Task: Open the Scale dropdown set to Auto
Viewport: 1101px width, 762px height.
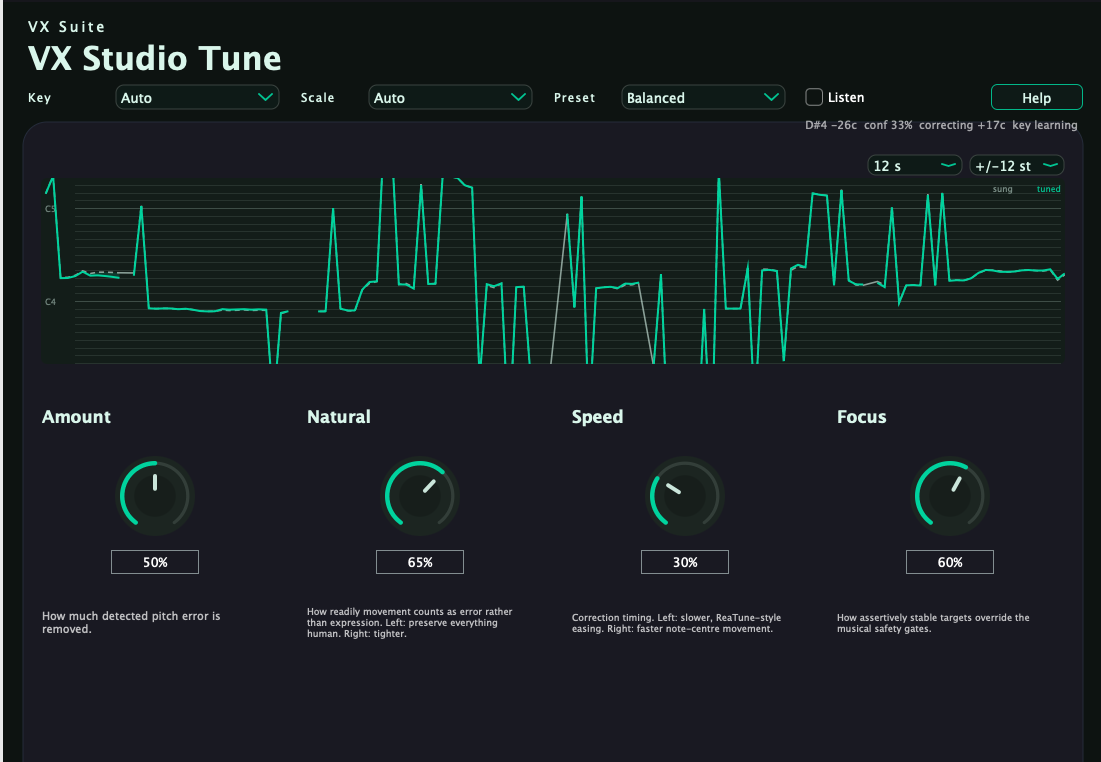Action: pyautogui.click(x=450, y=98)
